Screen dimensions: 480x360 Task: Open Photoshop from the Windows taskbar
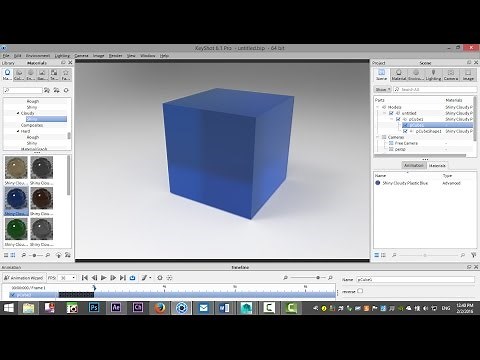tap(94, 308)
